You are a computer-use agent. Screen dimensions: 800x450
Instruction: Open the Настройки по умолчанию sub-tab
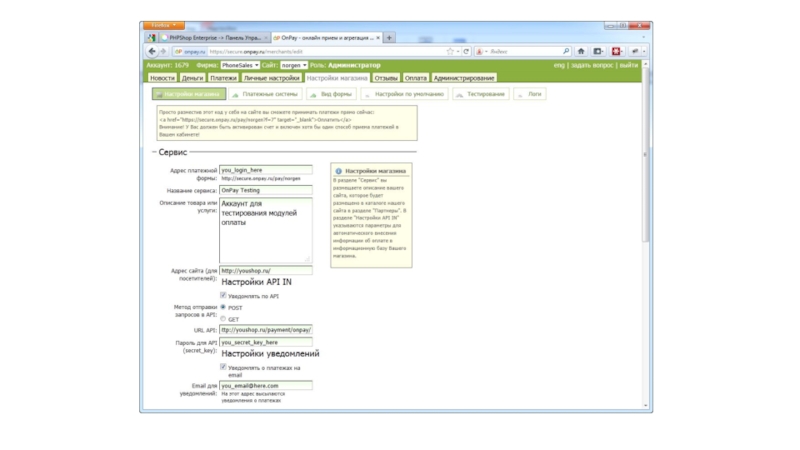coord(405,94)
